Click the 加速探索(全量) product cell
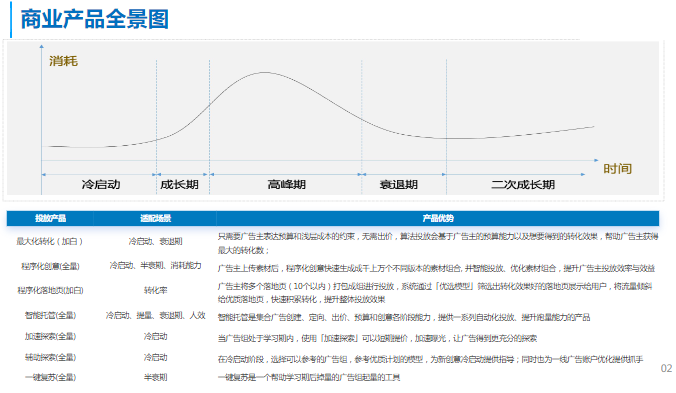Screen dimensions: 676x393 [x=50, y=336]
